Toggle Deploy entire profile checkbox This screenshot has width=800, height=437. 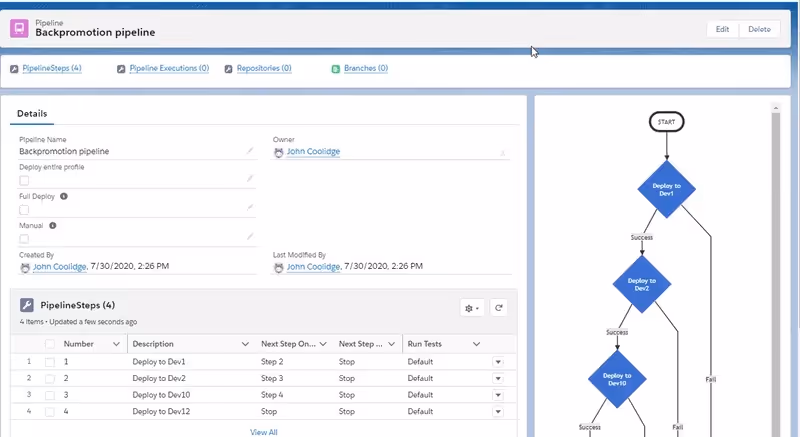pos(24,181)
